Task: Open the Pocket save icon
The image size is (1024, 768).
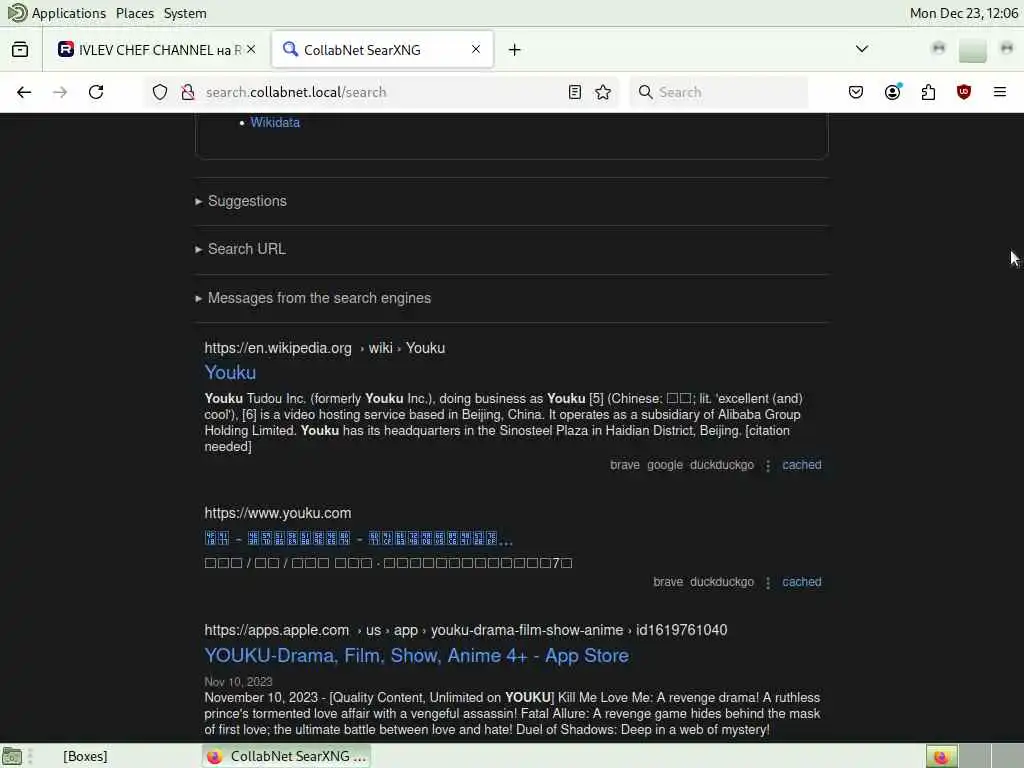Action: (856, 92)
